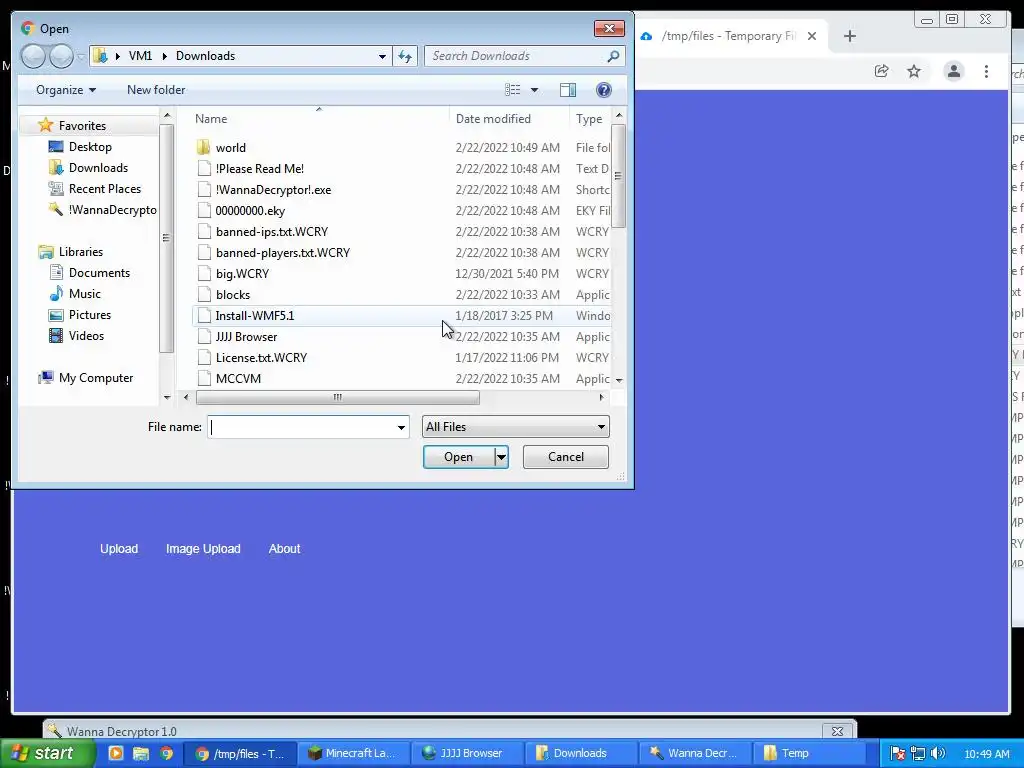Click the Forward navigation arrow in Open dialog
Image resolution: width=1024 pixels, height=768 pixels.
(61, 56)
